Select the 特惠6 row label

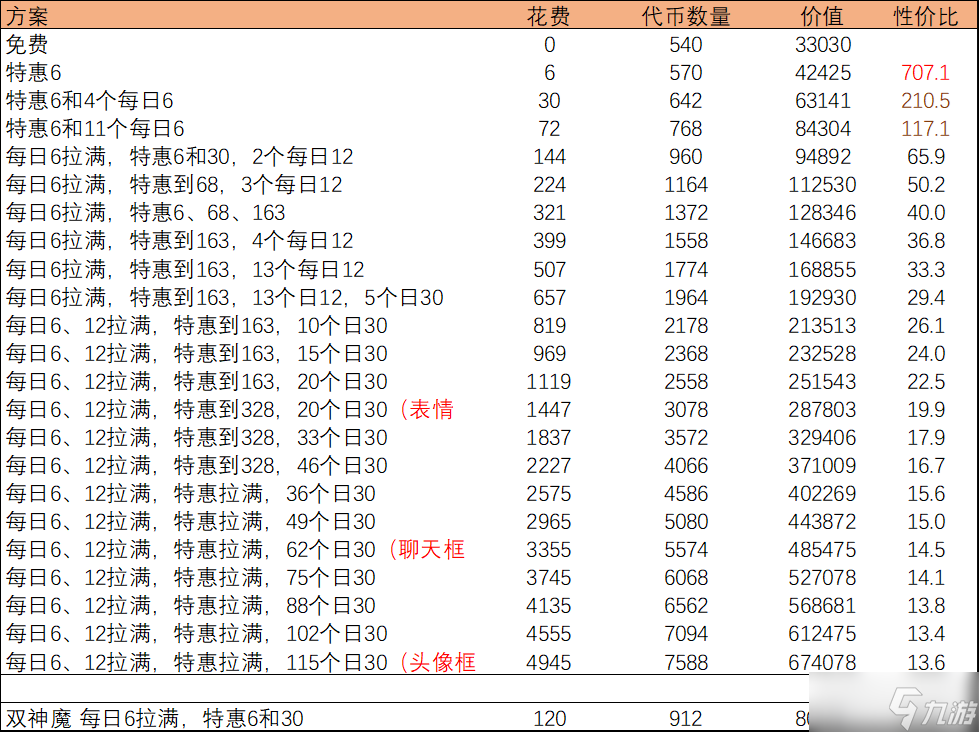[34, 72]
